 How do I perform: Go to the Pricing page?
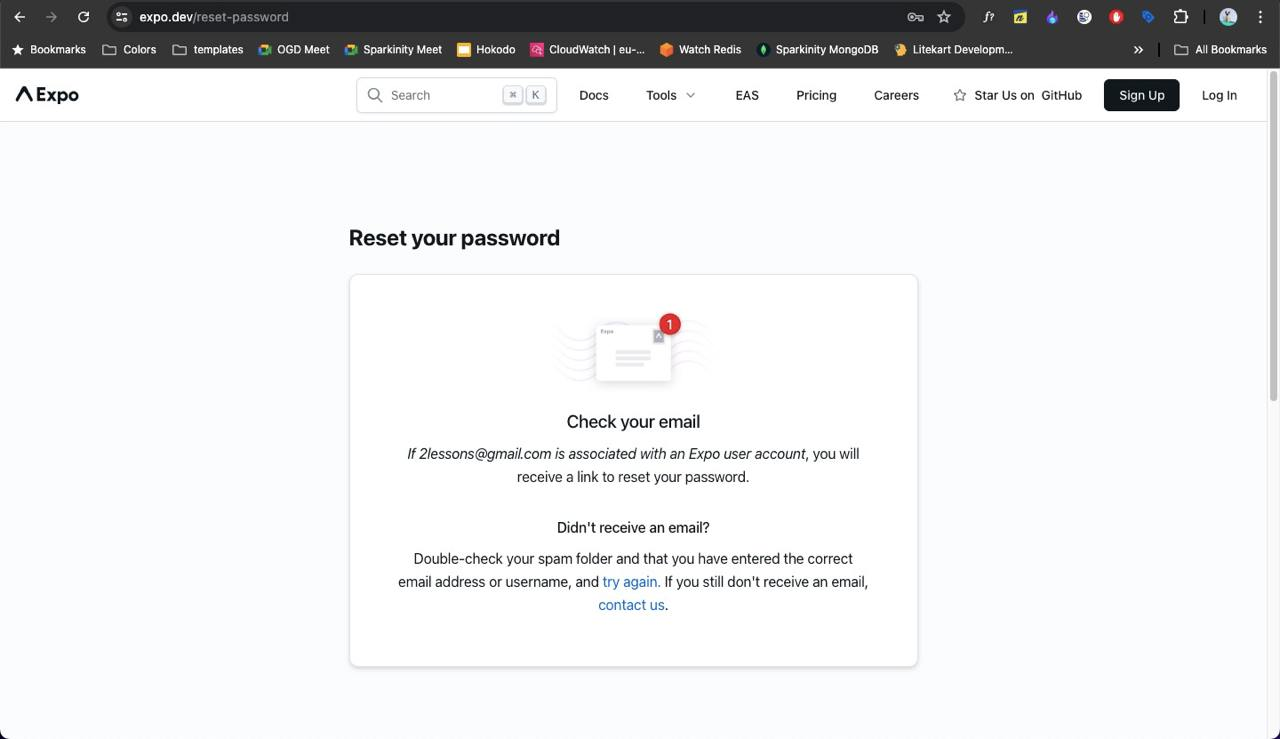click(816, 95)
